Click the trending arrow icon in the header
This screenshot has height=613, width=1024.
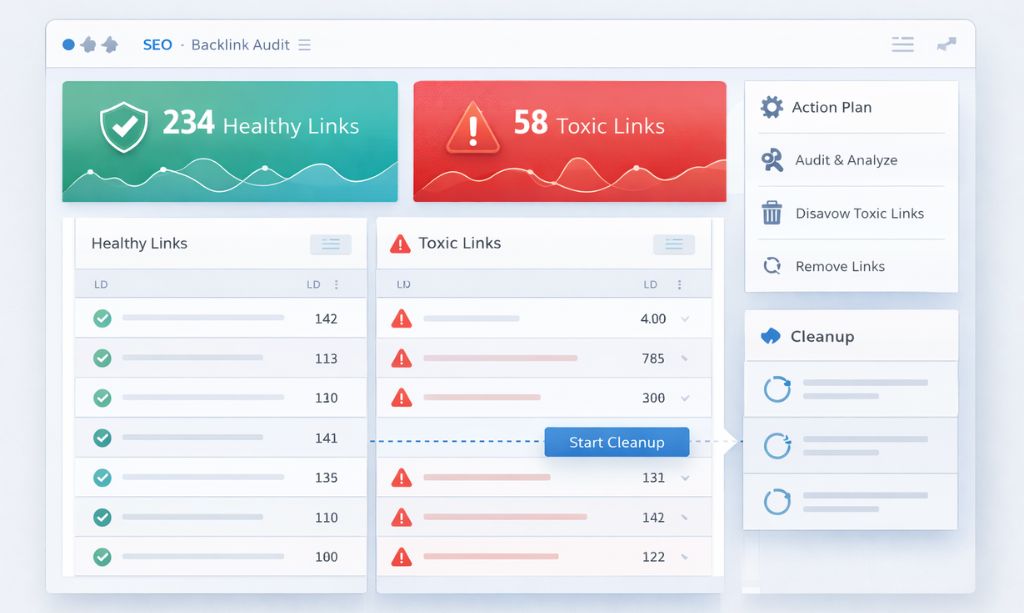[948, 44]
